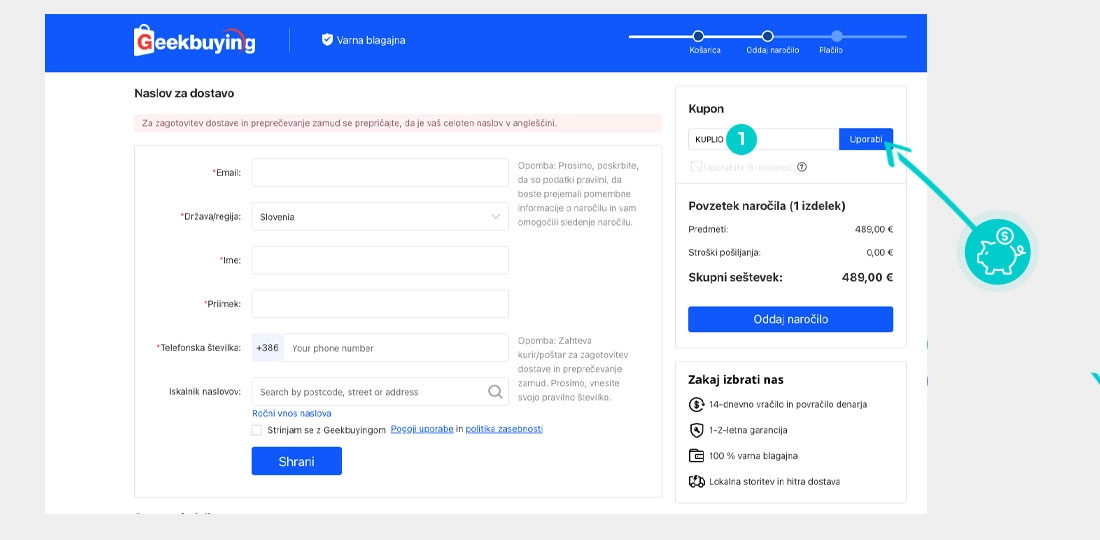Click the local delivery truck icon
Viewport: 1100px width, 540px height.
tap(696, 482)
